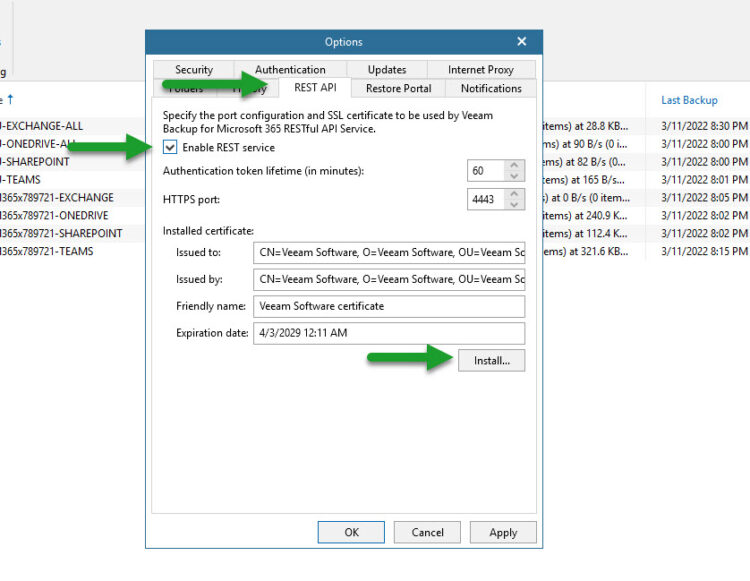Click the Expiration date field
The image size is (750, 581).
[389, 333]
